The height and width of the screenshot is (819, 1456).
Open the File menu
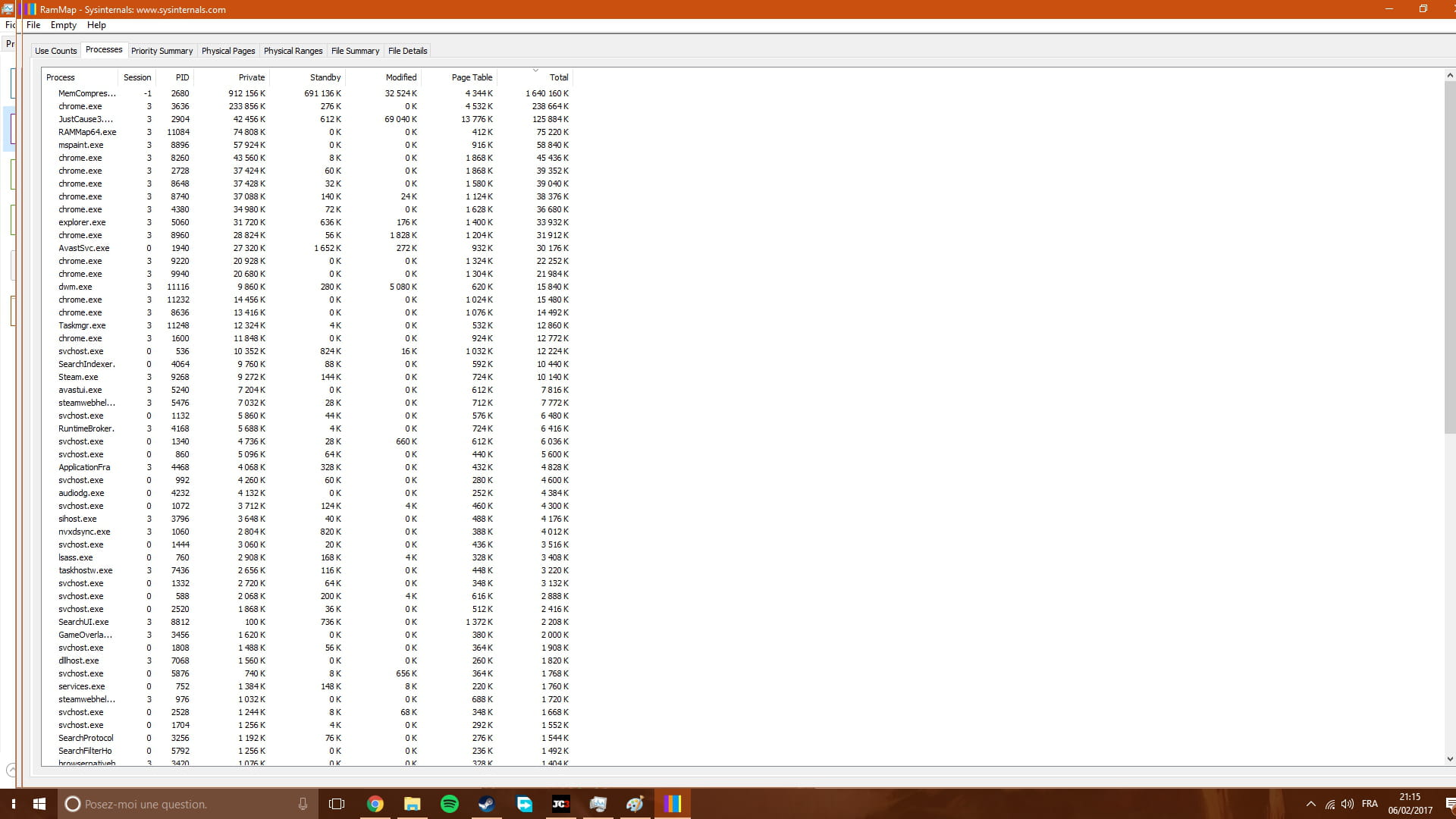(x=33, y=25)
